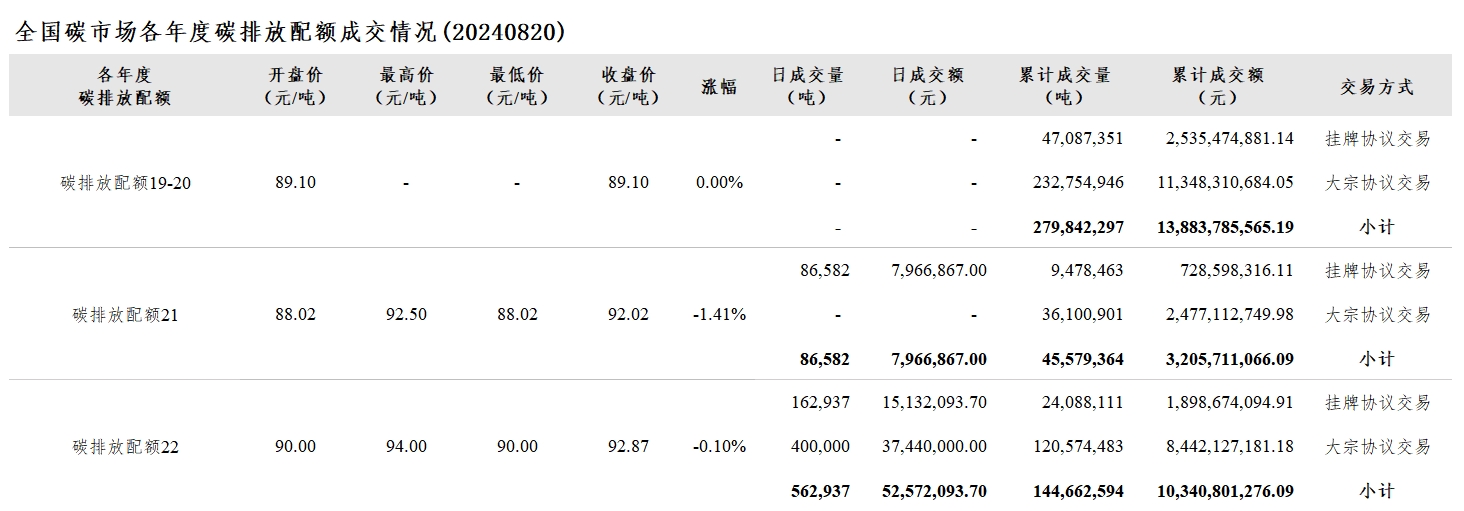Select the 日成交额 column header
The height and width of the screenshot is (511, 1464).
tap(928, 86)
